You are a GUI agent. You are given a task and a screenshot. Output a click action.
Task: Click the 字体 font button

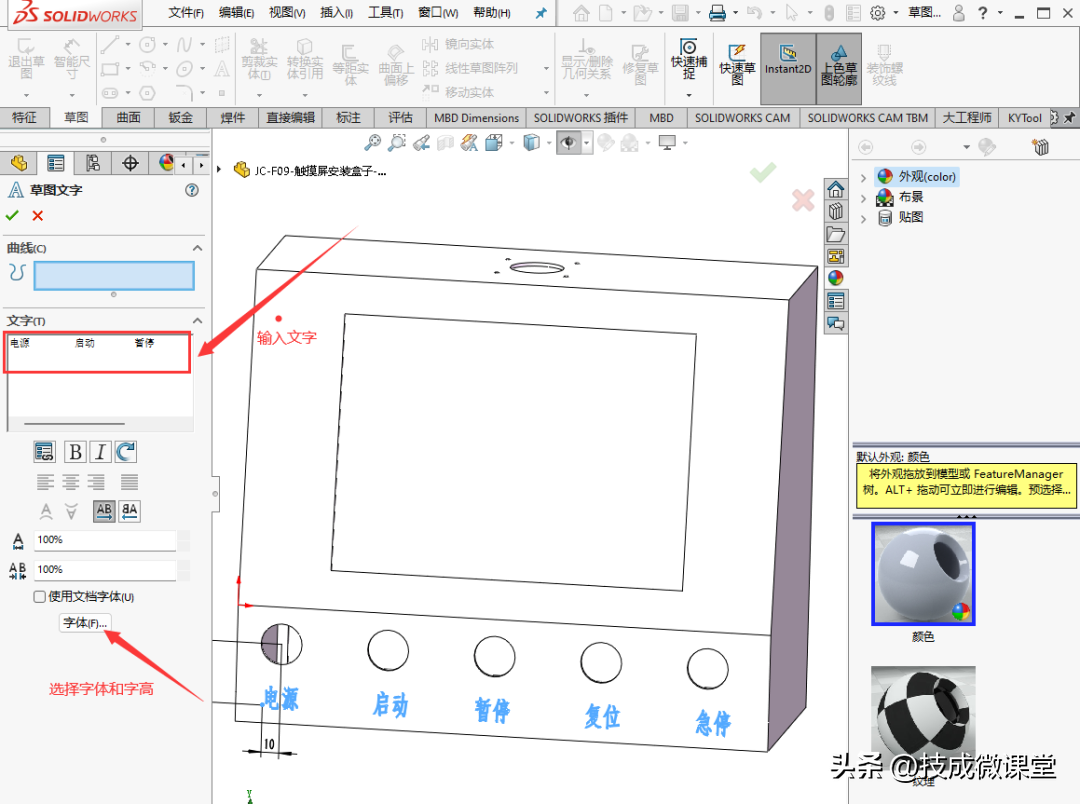(x=85, y=623)
